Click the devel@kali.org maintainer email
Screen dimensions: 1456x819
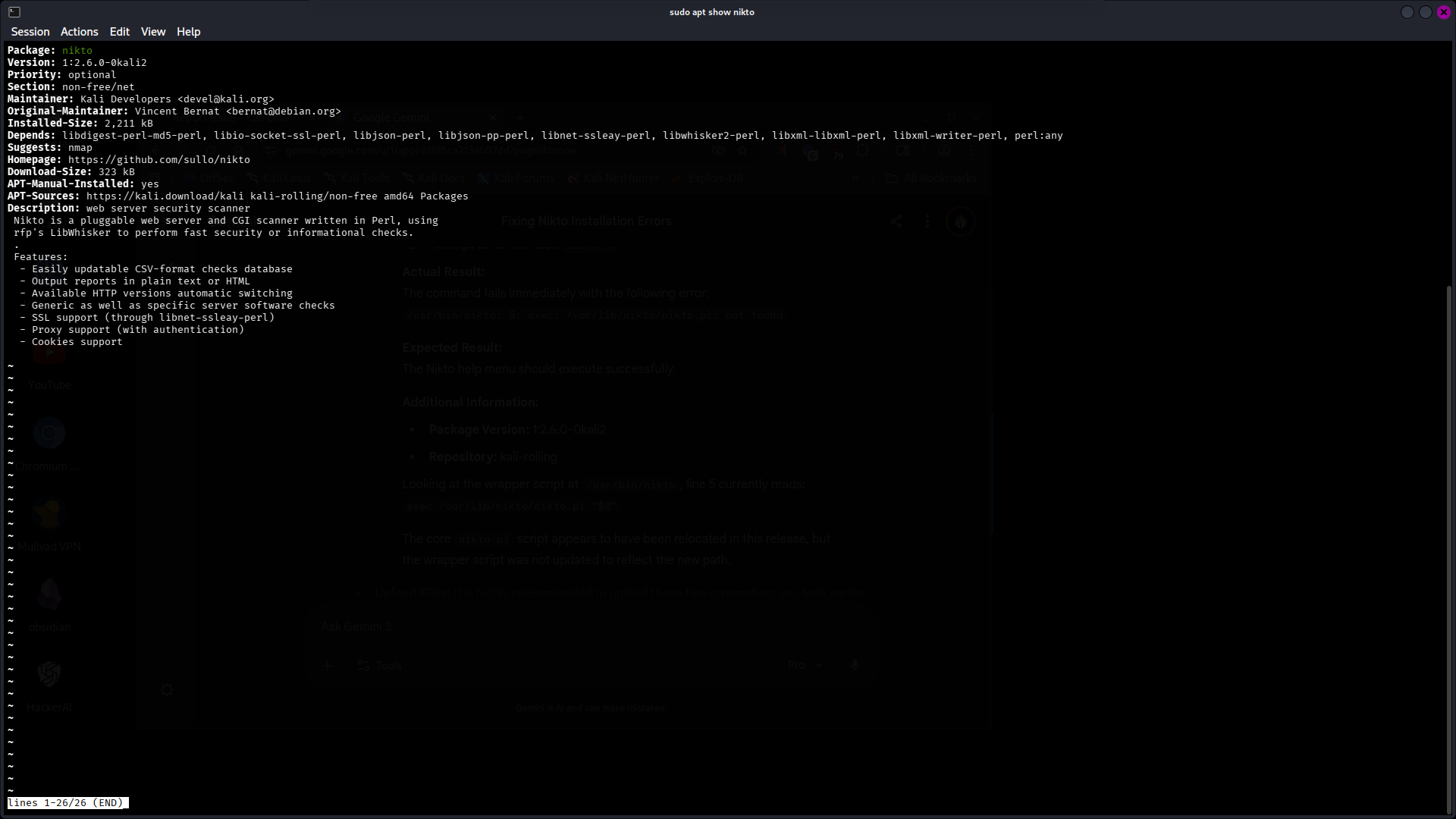[x=225, y=99]
